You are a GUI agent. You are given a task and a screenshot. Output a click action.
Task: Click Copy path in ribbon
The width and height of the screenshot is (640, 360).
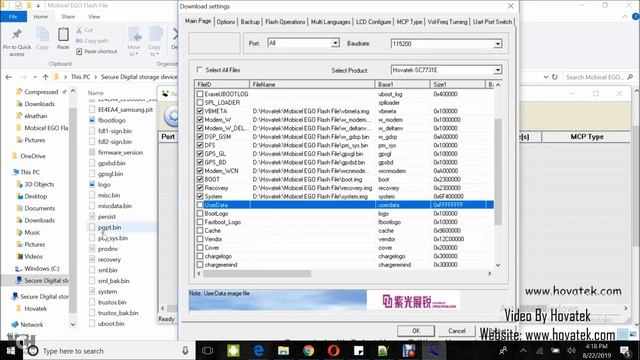[92, 41]
